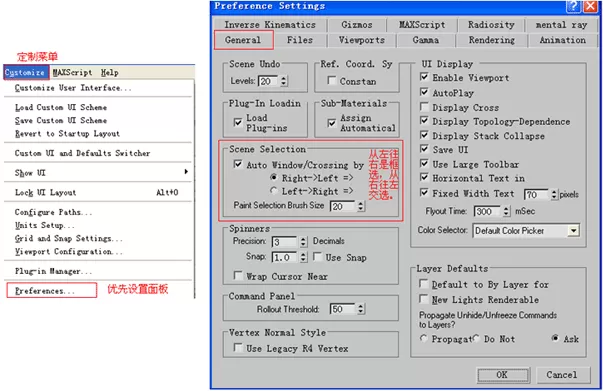Adjust Rollout Threshold spinner arrows
Image resolution: width=603 pixels, height=391 pixels.
(360, 309)
